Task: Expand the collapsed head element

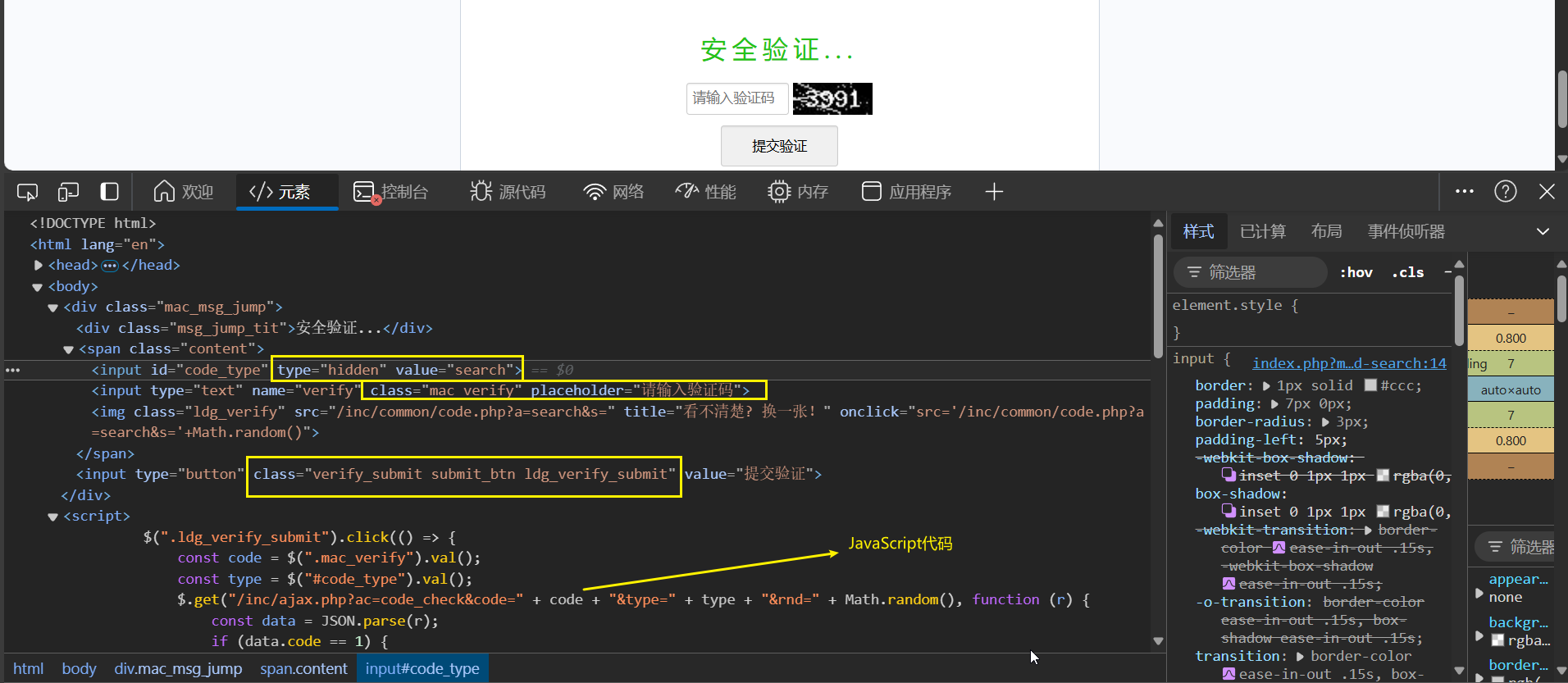Action: pyautogui.click(x=39, y=265)
